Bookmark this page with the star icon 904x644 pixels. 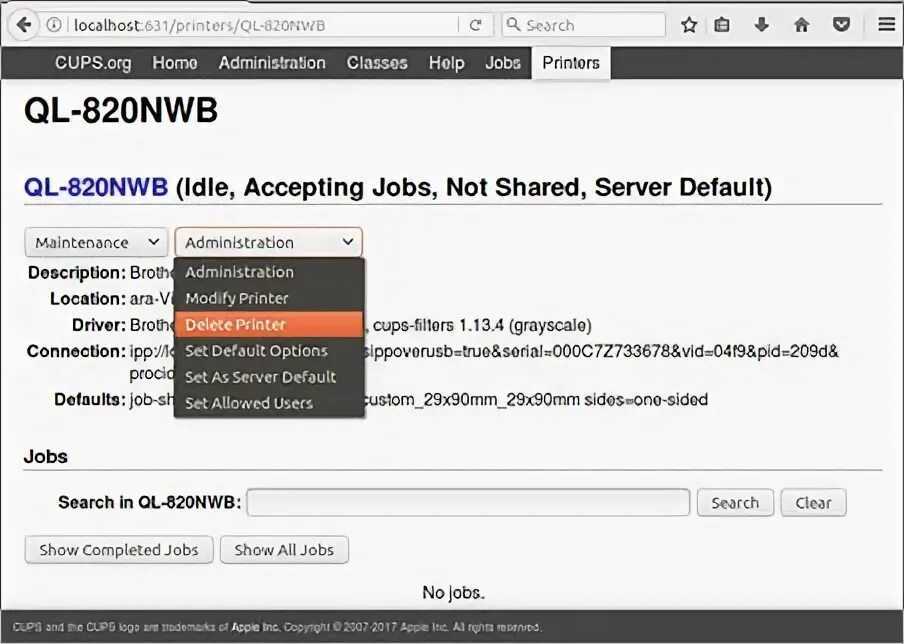(x=689, y=25)
